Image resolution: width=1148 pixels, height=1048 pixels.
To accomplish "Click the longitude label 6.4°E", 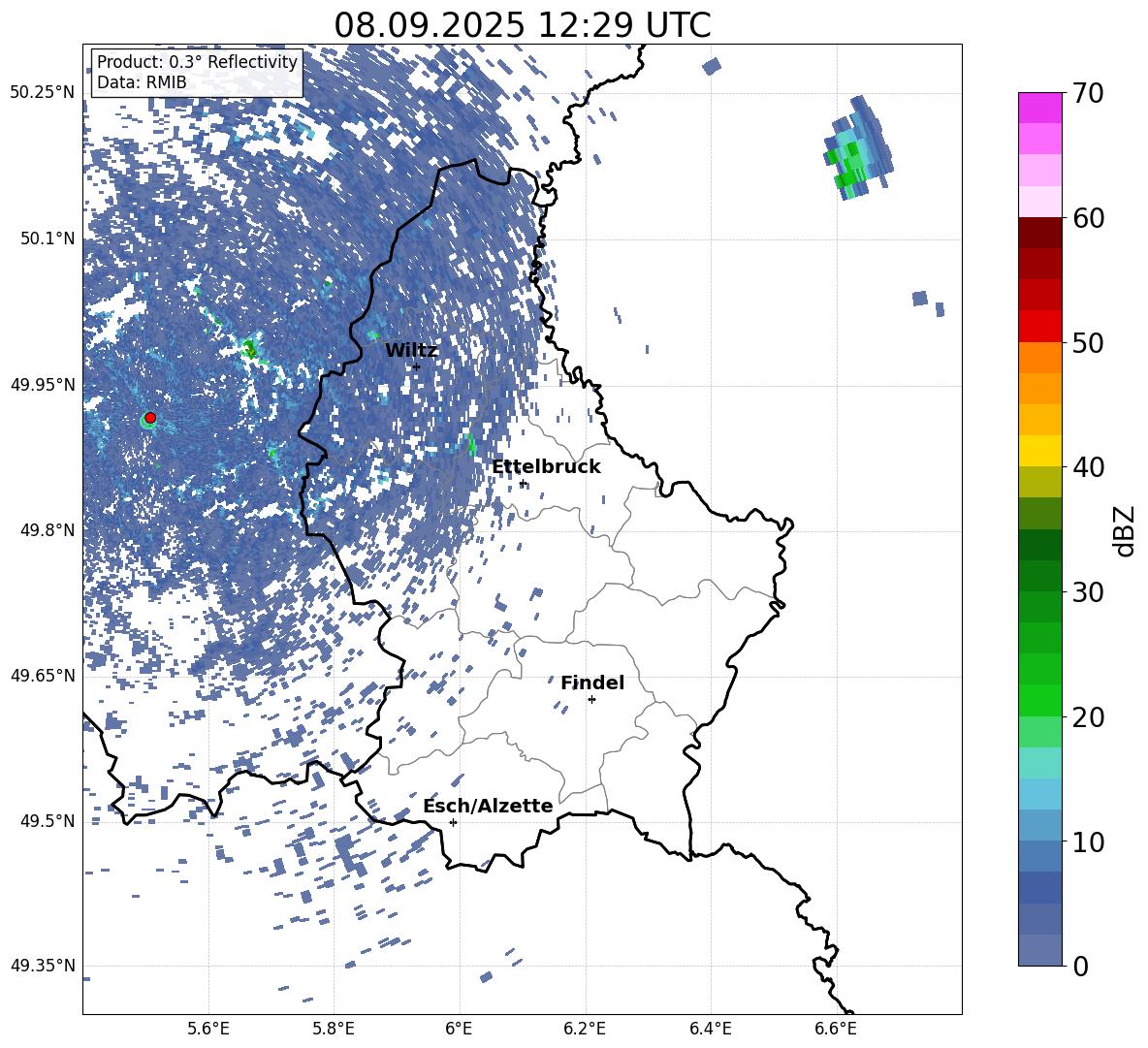I will tap(710, 1029).
